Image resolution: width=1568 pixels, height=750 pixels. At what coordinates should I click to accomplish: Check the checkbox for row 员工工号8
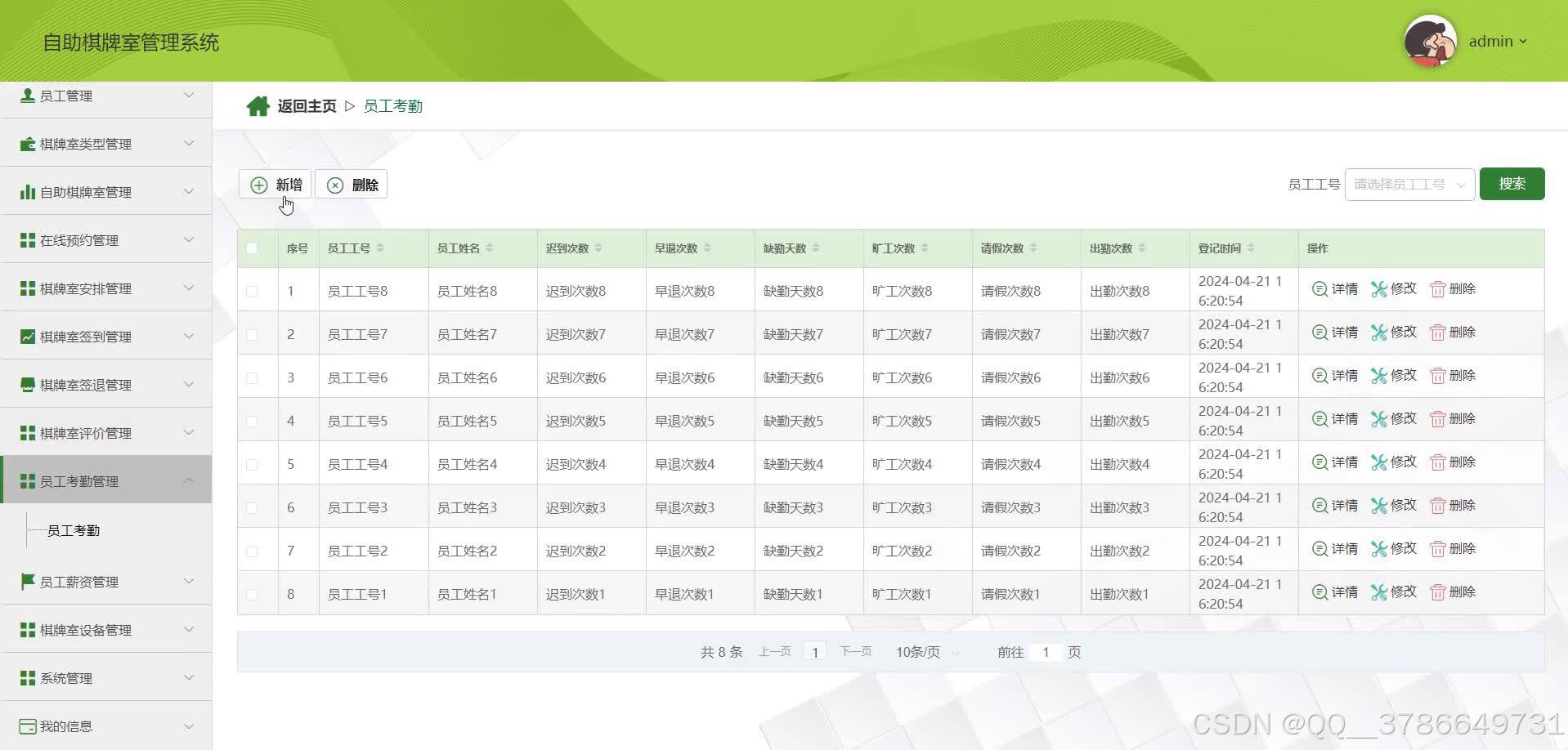pos(252,292)
